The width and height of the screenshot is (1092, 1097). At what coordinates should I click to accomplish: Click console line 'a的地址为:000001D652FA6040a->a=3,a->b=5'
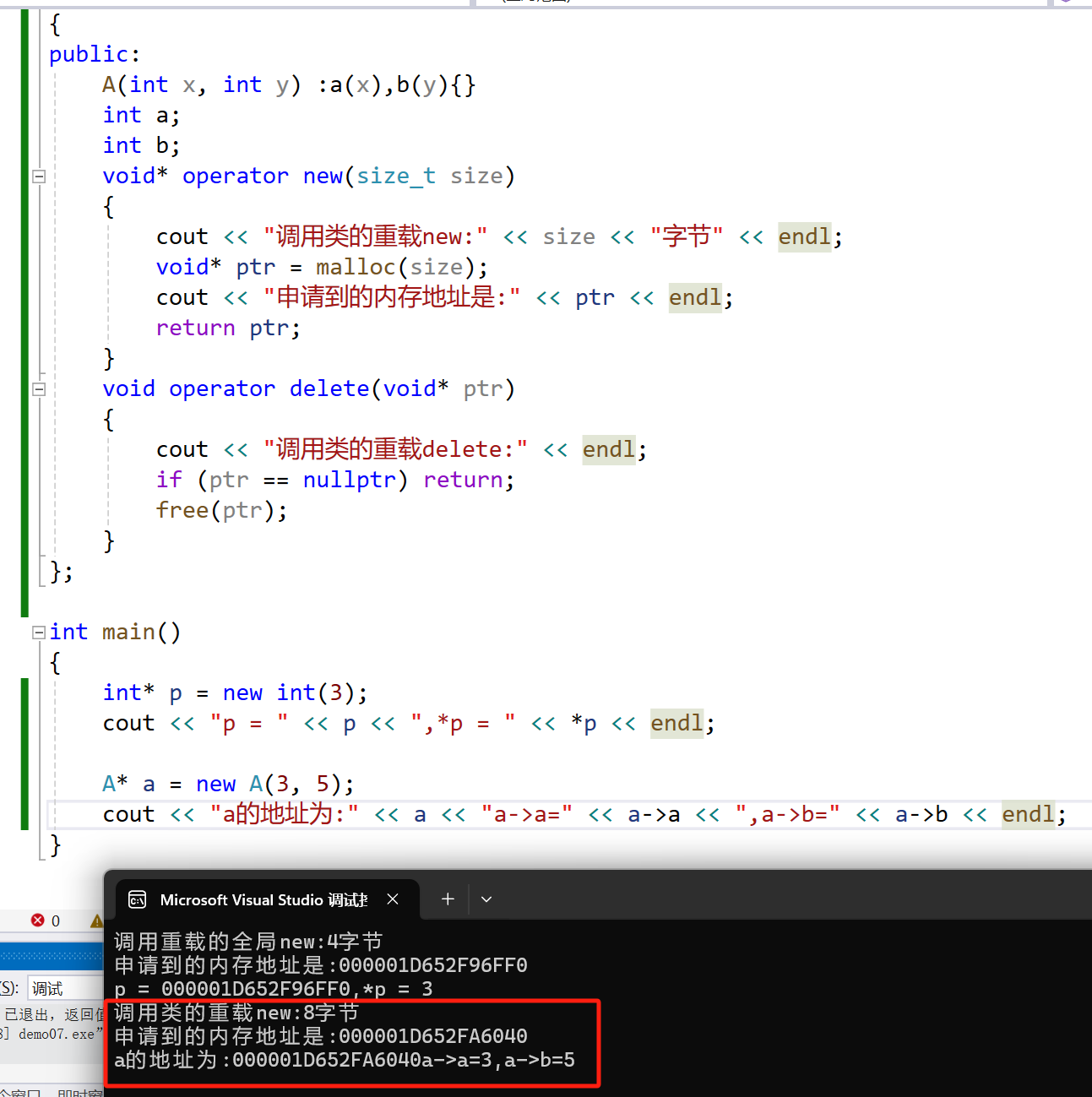[345, 1060]
